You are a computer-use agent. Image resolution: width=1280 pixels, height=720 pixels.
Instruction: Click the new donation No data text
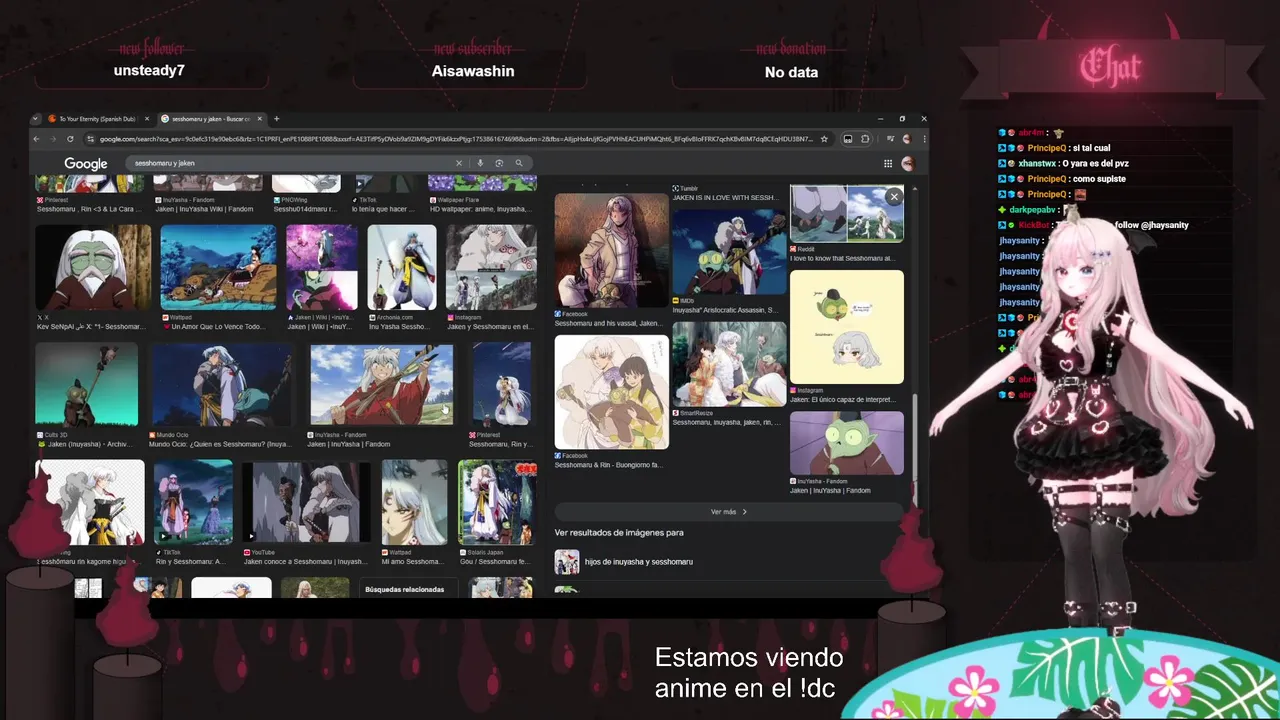791,72
